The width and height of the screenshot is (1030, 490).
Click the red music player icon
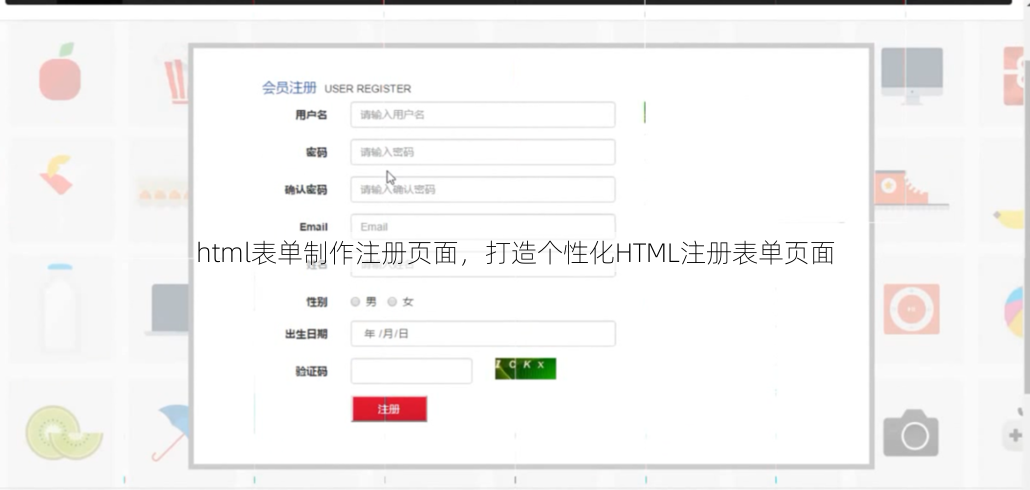[911, 309]
